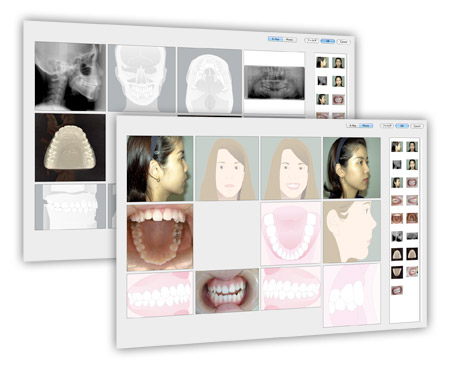Open the side profile photo in front grid
Image resolution: width=450 pixels, height=367 pixels.
(160, 169)
